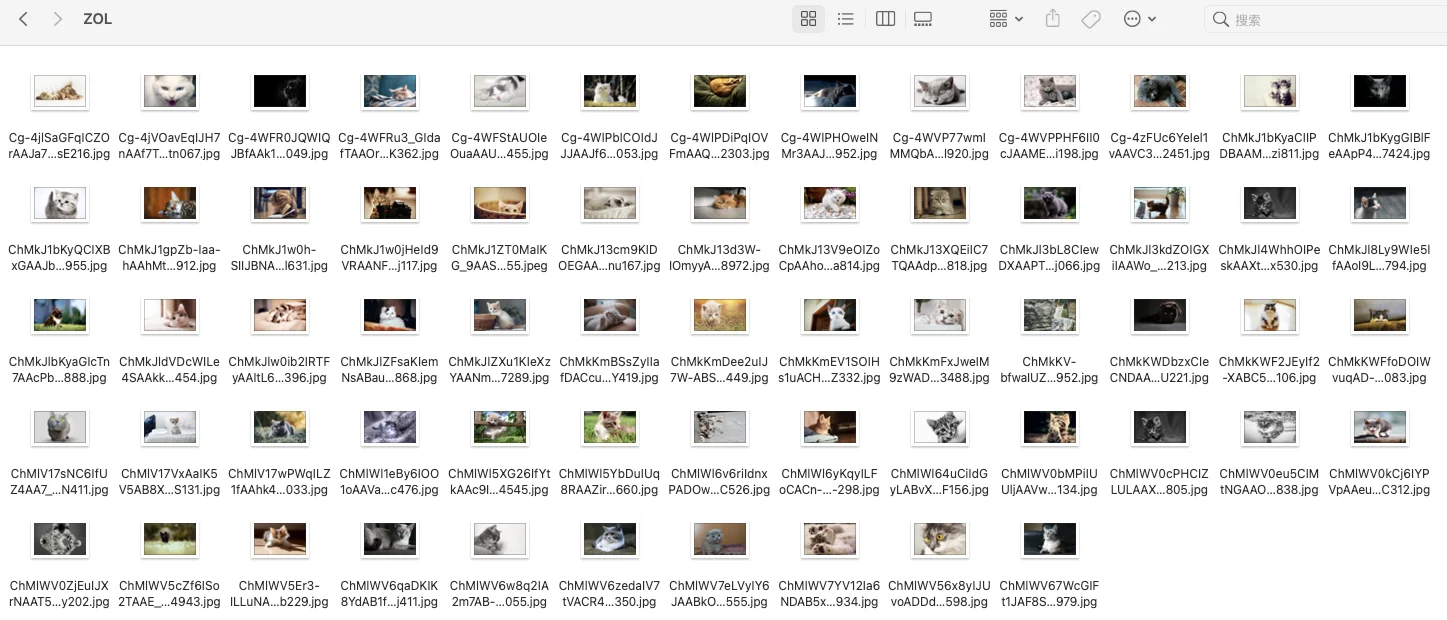The height and width of the screenshot is (620, 1447).
Task: Select the white cat image Cg-4jVOavEqIJH7…tn067.jpg
Action: (x=170, y=91)
